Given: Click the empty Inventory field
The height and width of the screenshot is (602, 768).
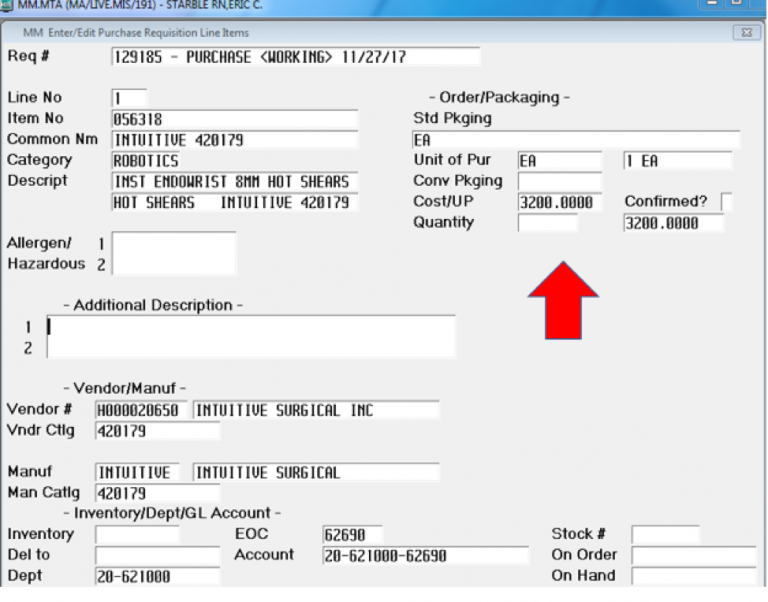Looking at the screenshot, I should point(137,534).
